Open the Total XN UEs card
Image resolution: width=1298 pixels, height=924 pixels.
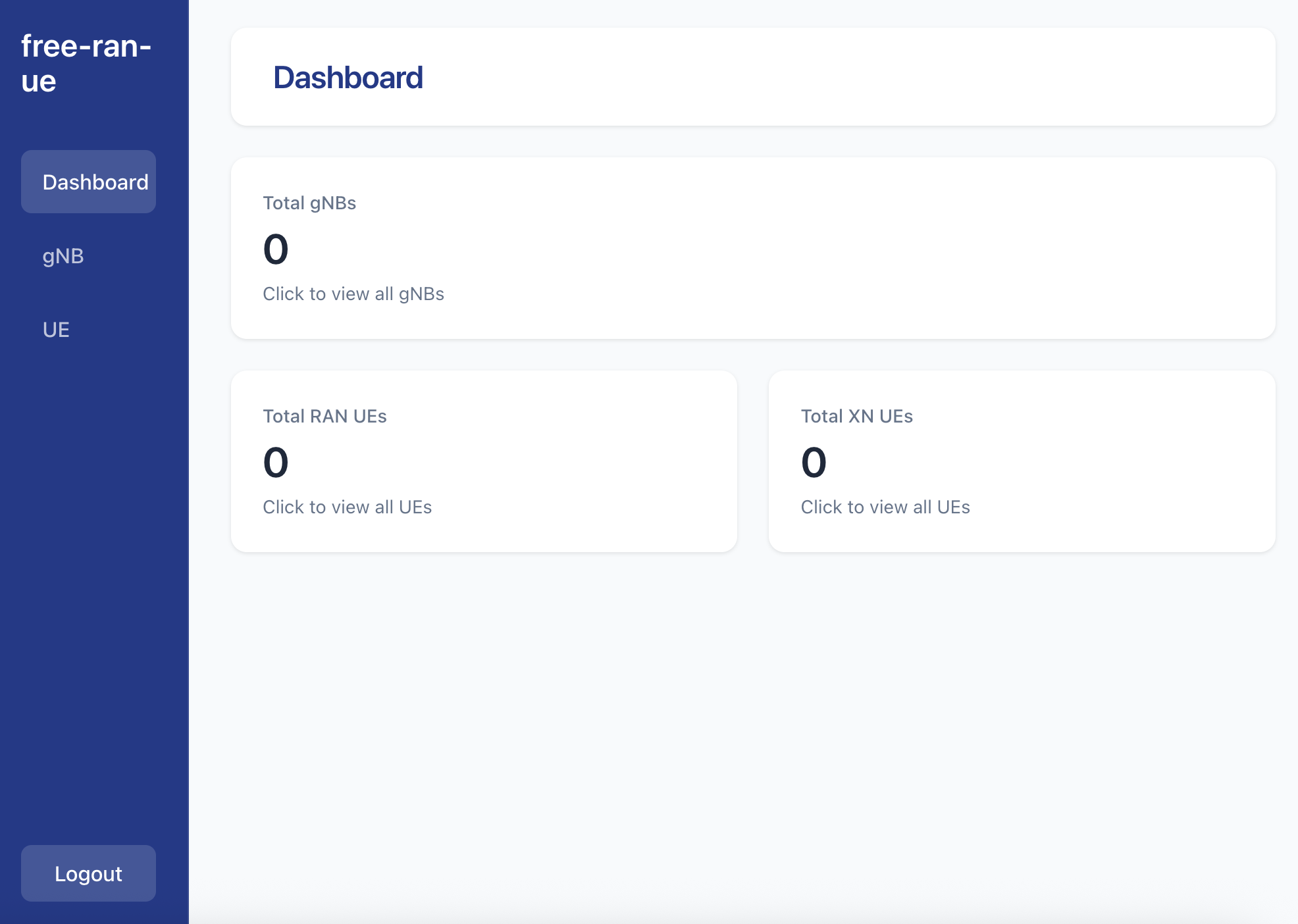(1022, 461)
